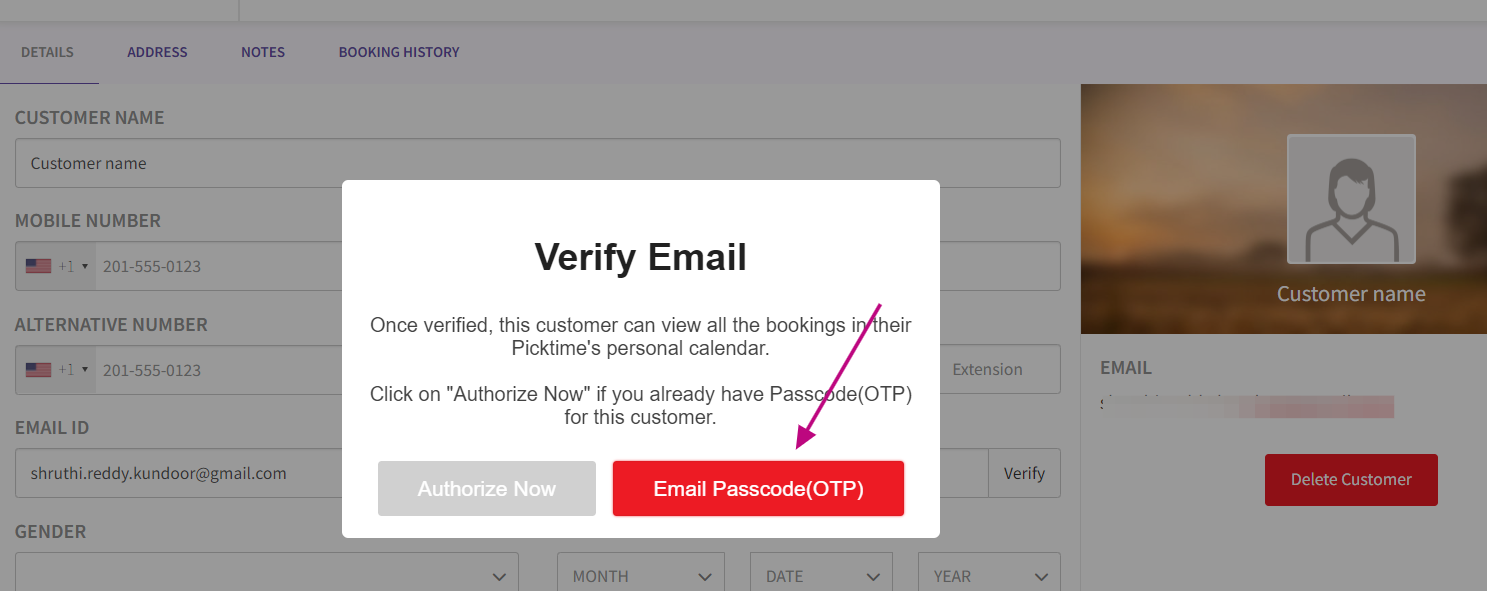1487x591 pixels.
Task: Expand the Gender dropdown
Action: (x=266, y=576)
